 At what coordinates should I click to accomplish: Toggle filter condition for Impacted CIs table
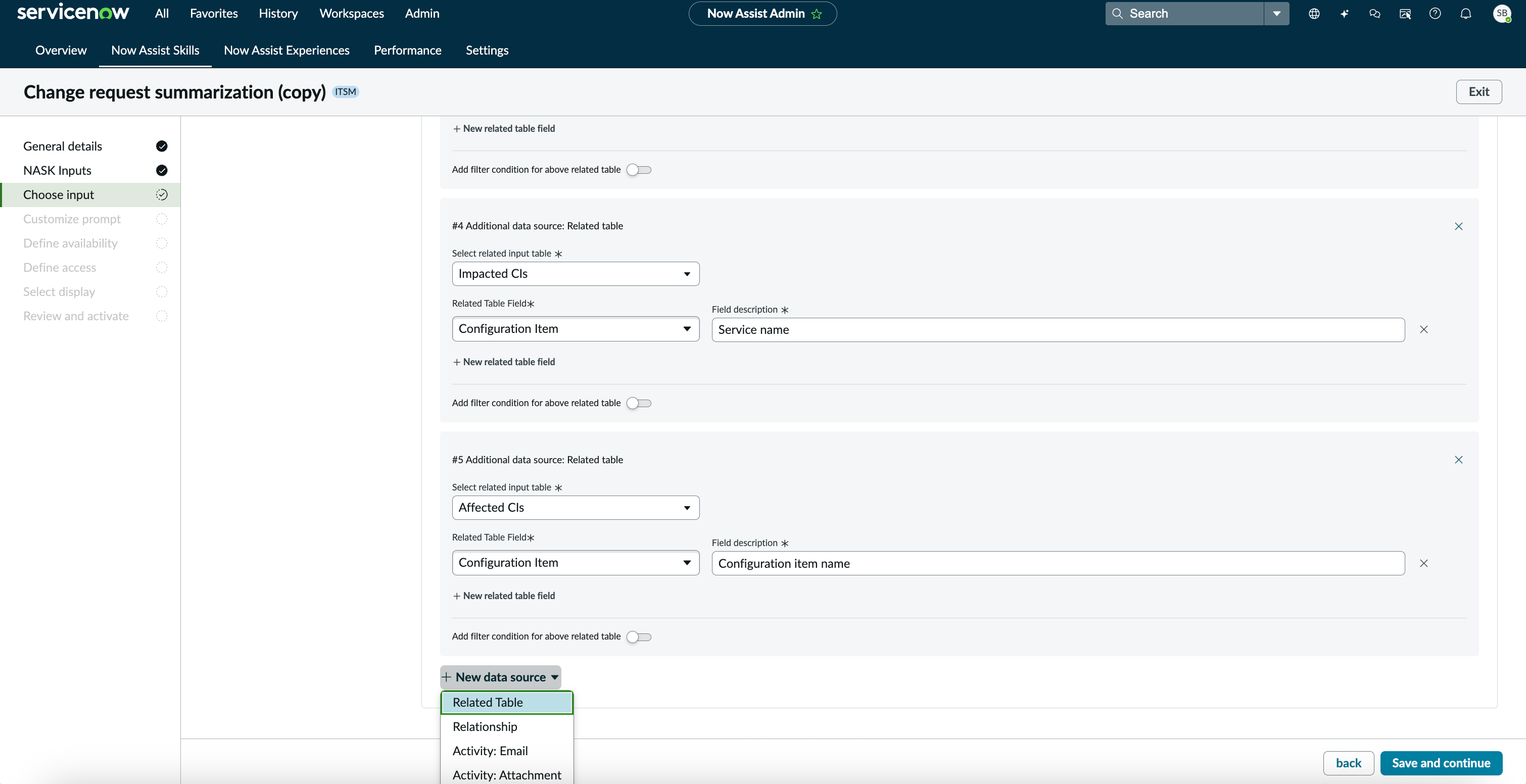pos(639,403)
